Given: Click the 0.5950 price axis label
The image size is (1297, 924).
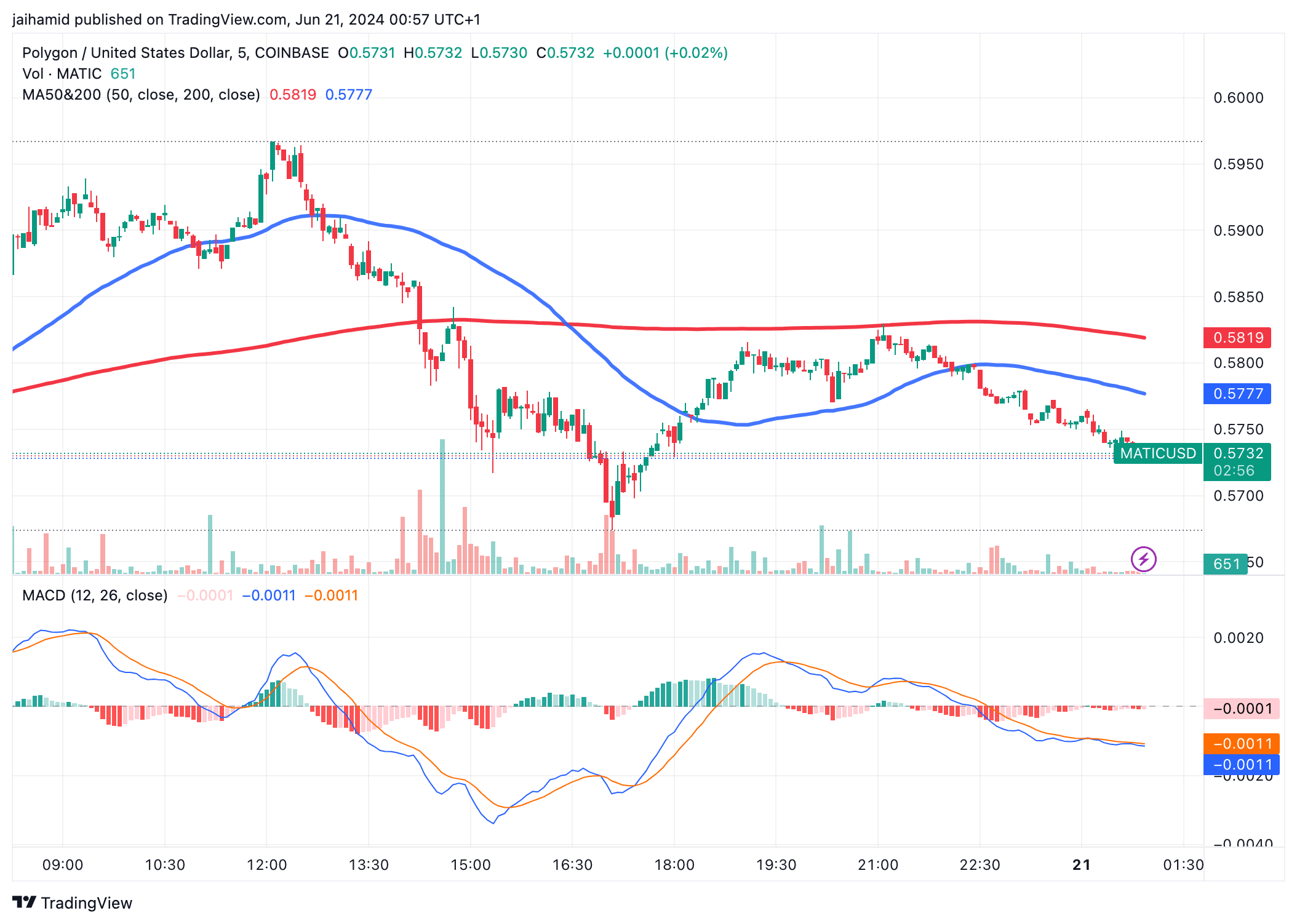Looking at the screenshot, I should point(1238,164).
